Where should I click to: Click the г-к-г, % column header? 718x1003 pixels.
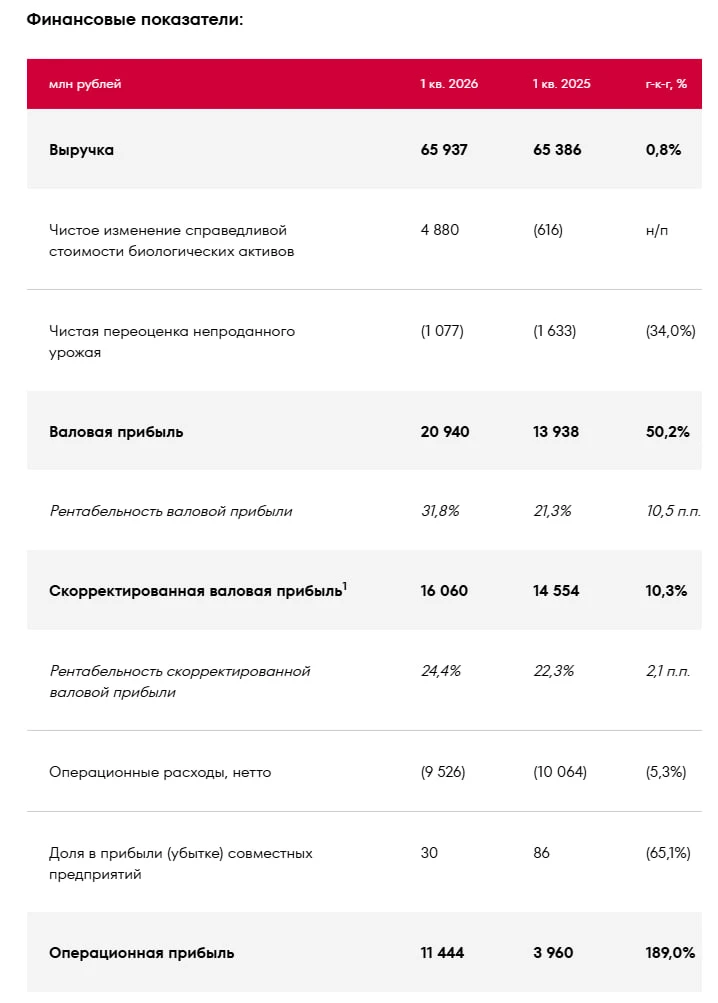click(666, 84)
